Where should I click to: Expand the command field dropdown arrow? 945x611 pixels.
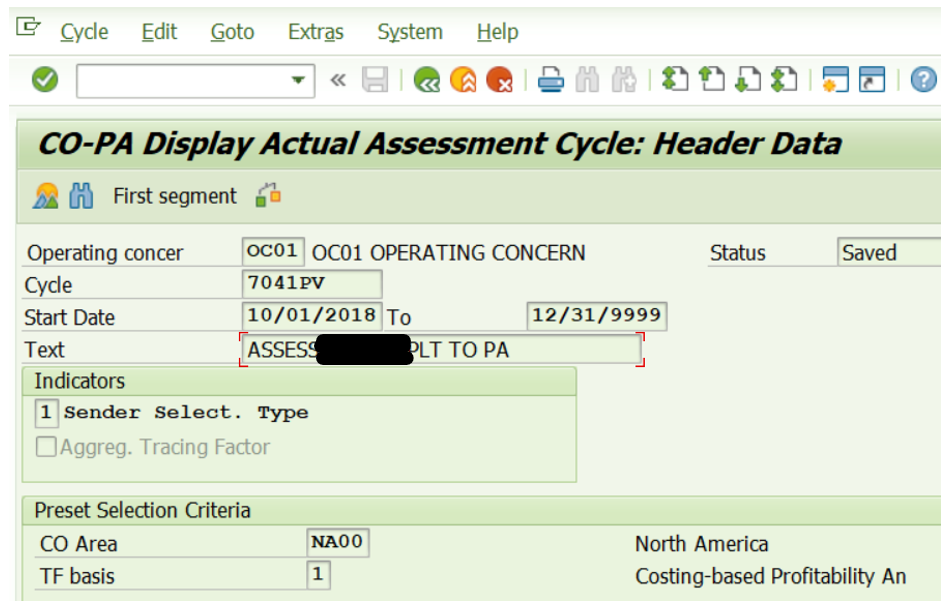tap(298, 81)
